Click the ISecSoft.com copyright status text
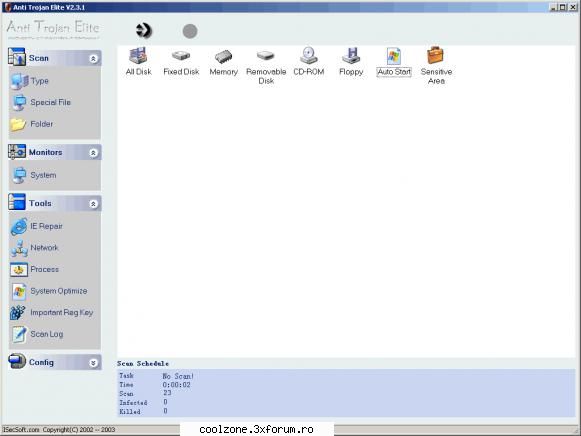This screenshot has height=436, width=581. point(59,430)
